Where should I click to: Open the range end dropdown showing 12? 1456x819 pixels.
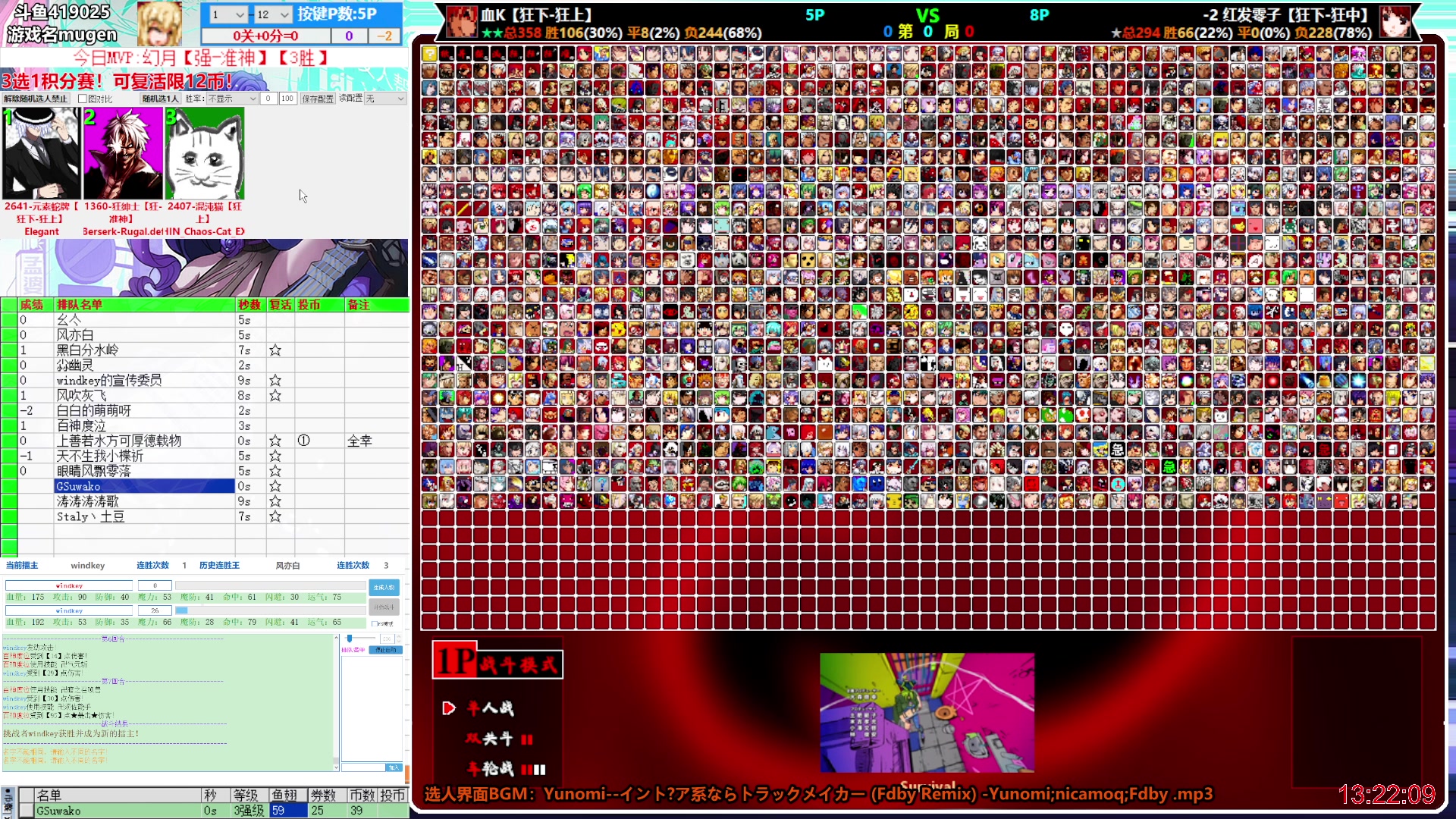[x=273, y=14]
